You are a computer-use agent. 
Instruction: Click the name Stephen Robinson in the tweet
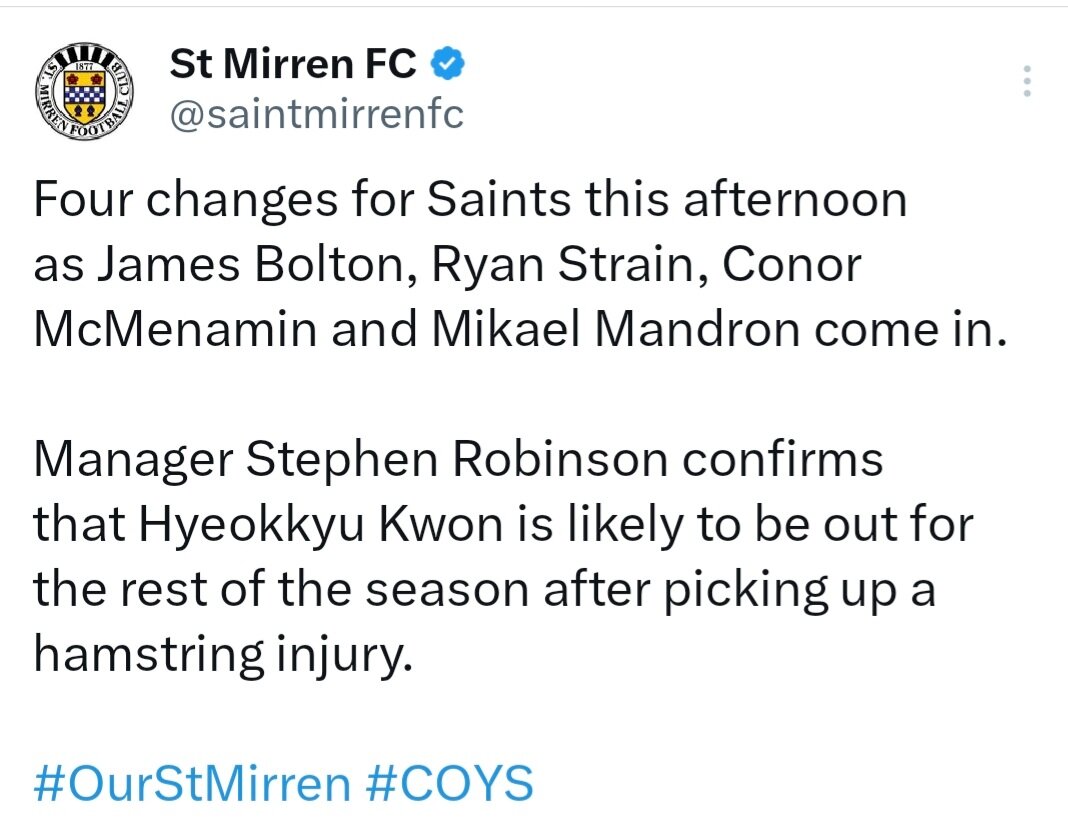tap(457, 459)
